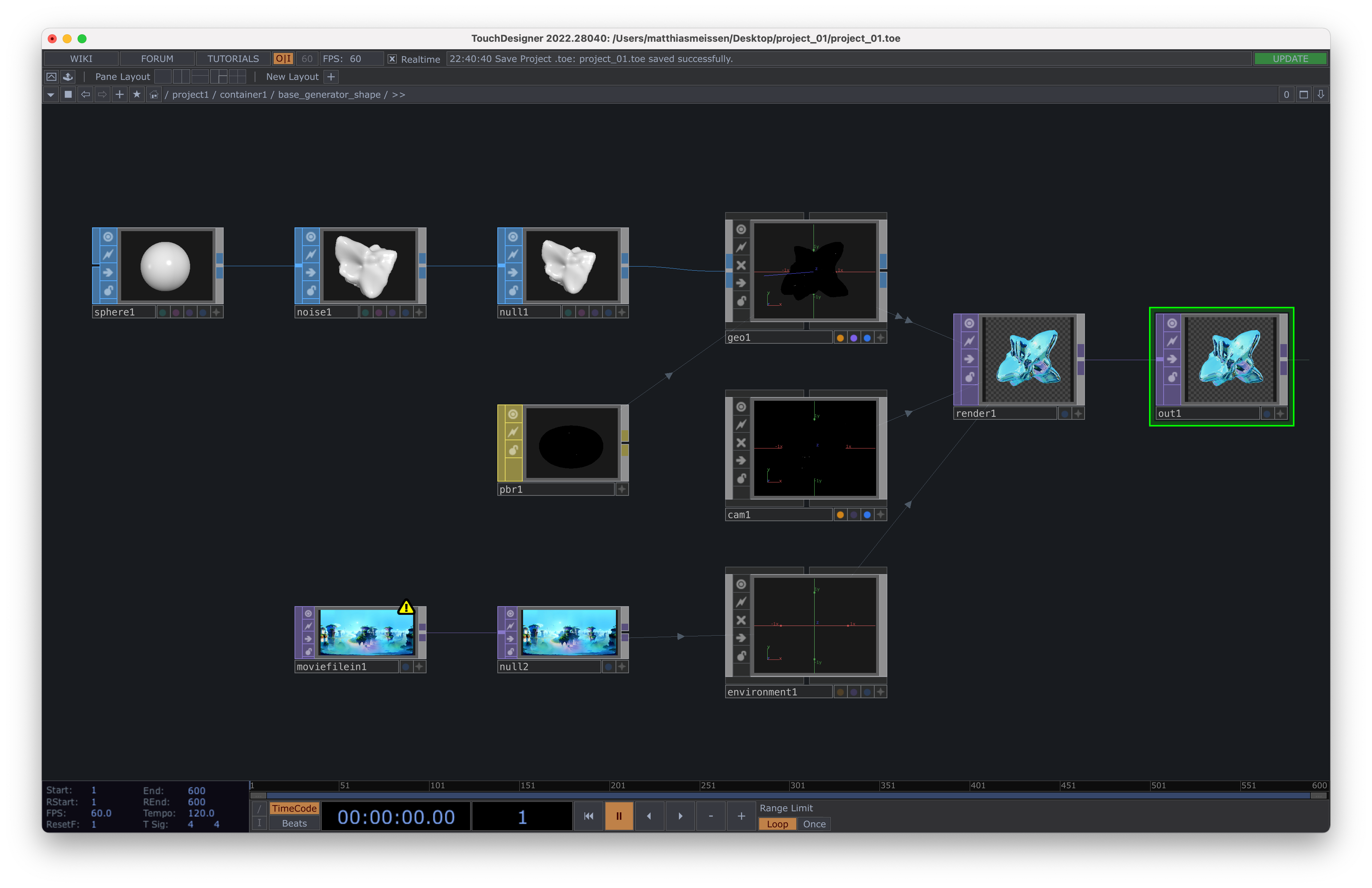
Task: Go back with left arrow icon
Action: [x=85, y=95]
